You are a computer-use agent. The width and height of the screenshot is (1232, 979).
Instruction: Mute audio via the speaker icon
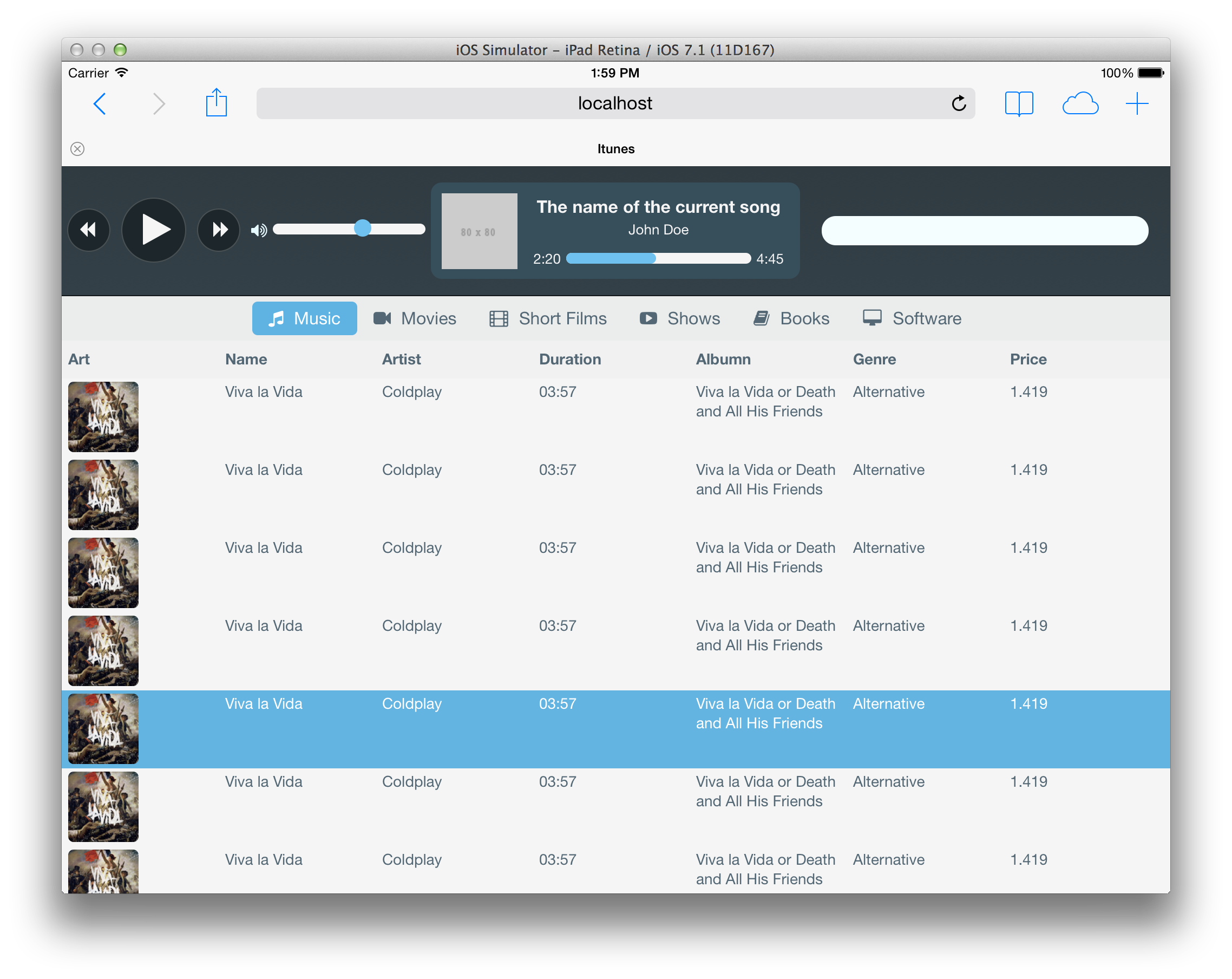259,230
